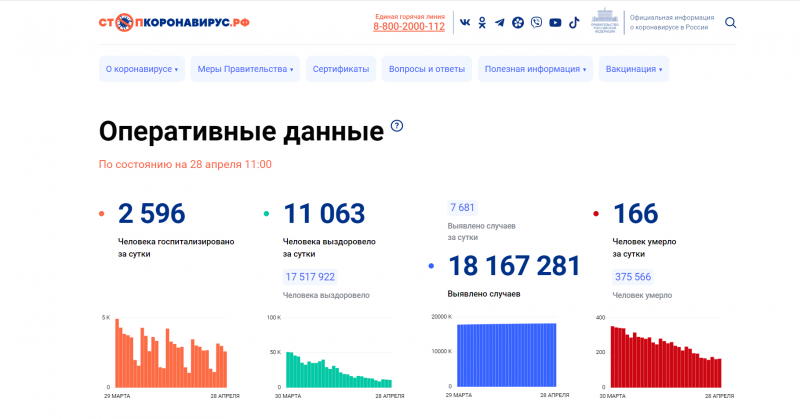
Task: Open the VK social network icon
Action: pos(465,22)
